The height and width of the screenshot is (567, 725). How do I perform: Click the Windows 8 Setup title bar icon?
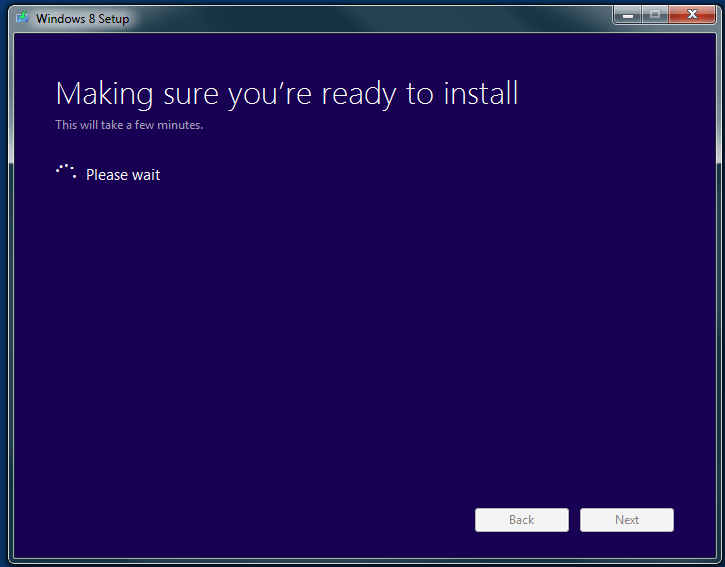point(22,18)
